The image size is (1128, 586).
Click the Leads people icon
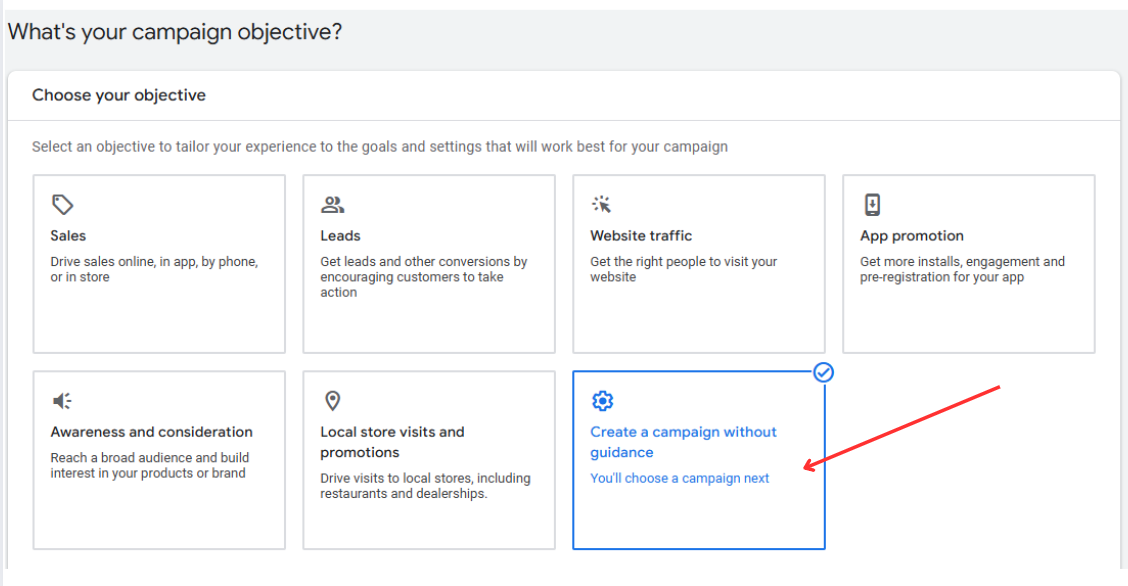pos(332,205)
